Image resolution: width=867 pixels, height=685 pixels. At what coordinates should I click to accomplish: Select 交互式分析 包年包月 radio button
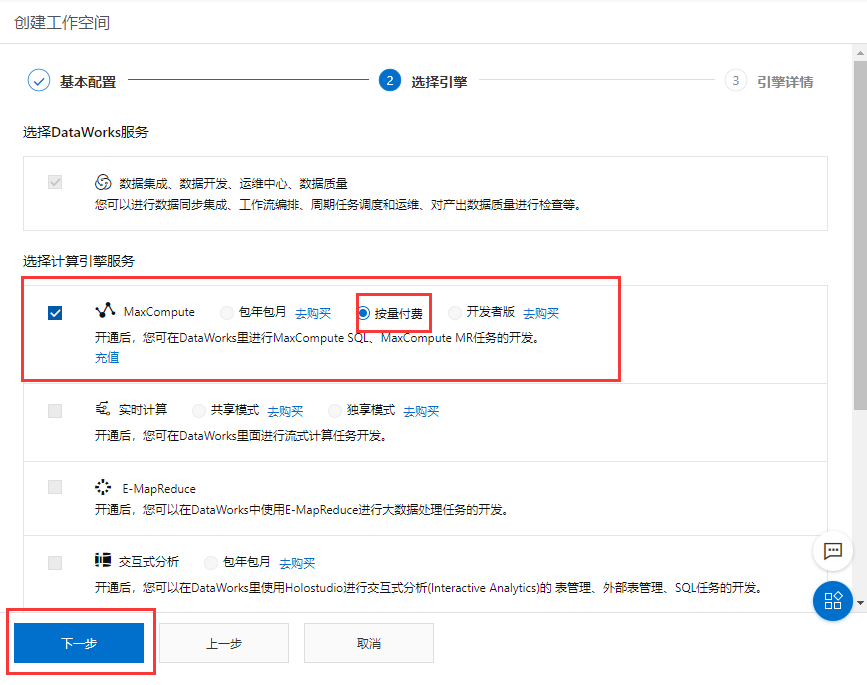coord(211,563)
